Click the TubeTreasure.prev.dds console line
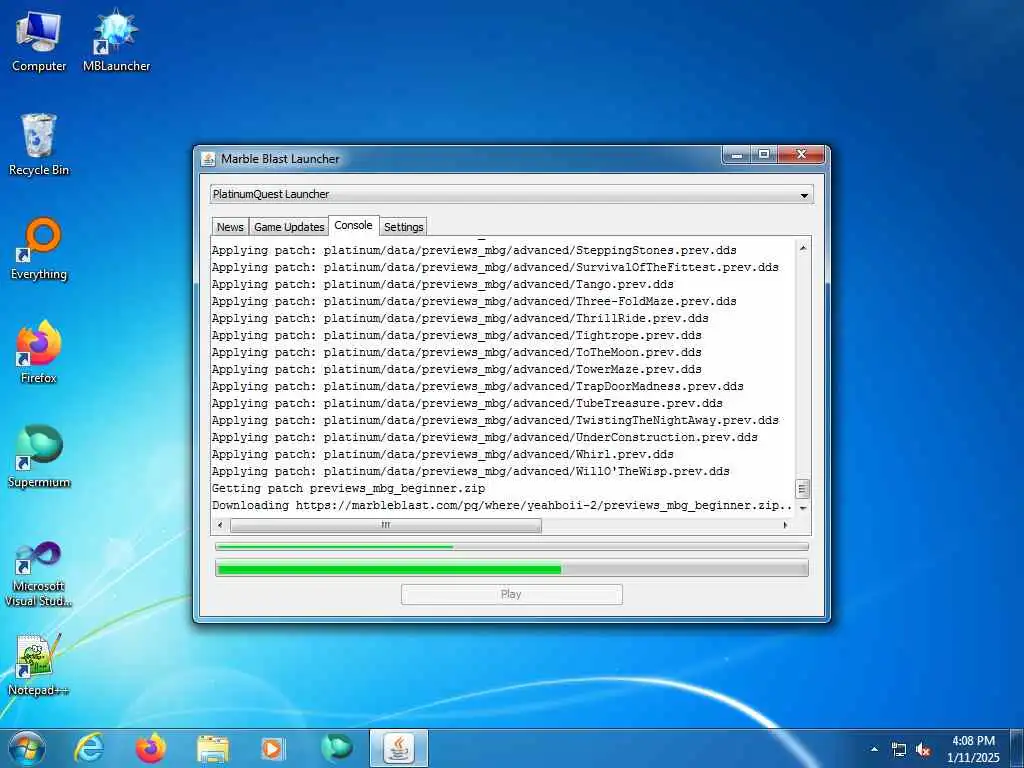Screen dimensions: 1024x768 [x=467, y=403]
